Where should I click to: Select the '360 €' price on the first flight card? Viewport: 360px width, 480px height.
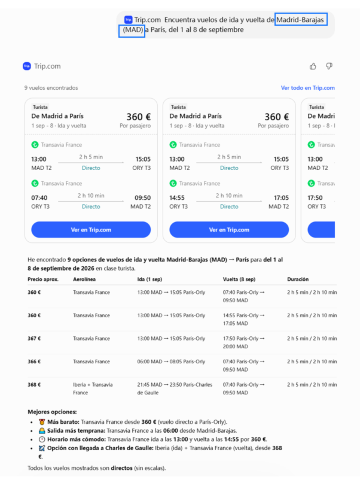pos(138,117)
